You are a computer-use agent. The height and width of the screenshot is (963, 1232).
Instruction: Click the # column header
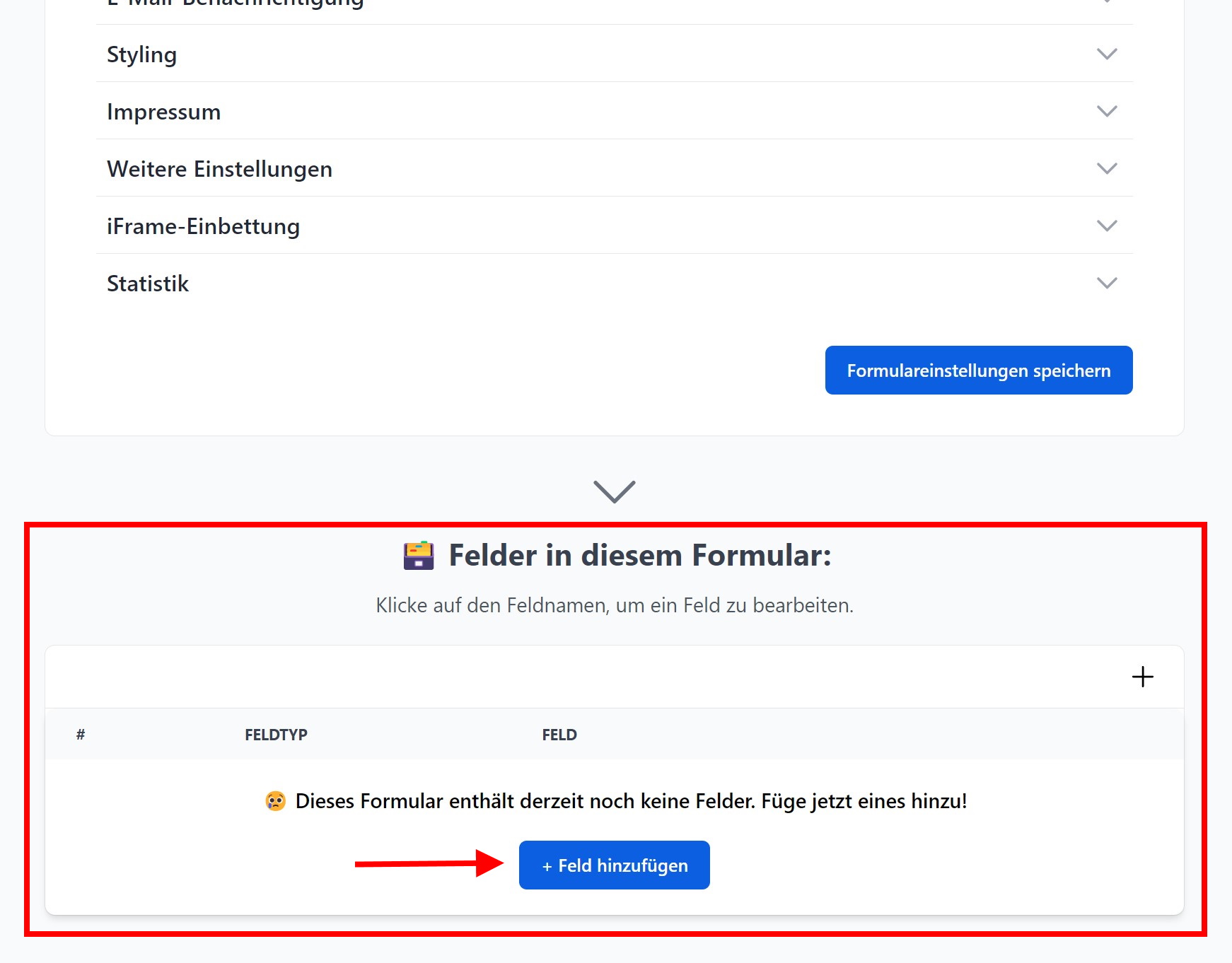click(81, 735)
